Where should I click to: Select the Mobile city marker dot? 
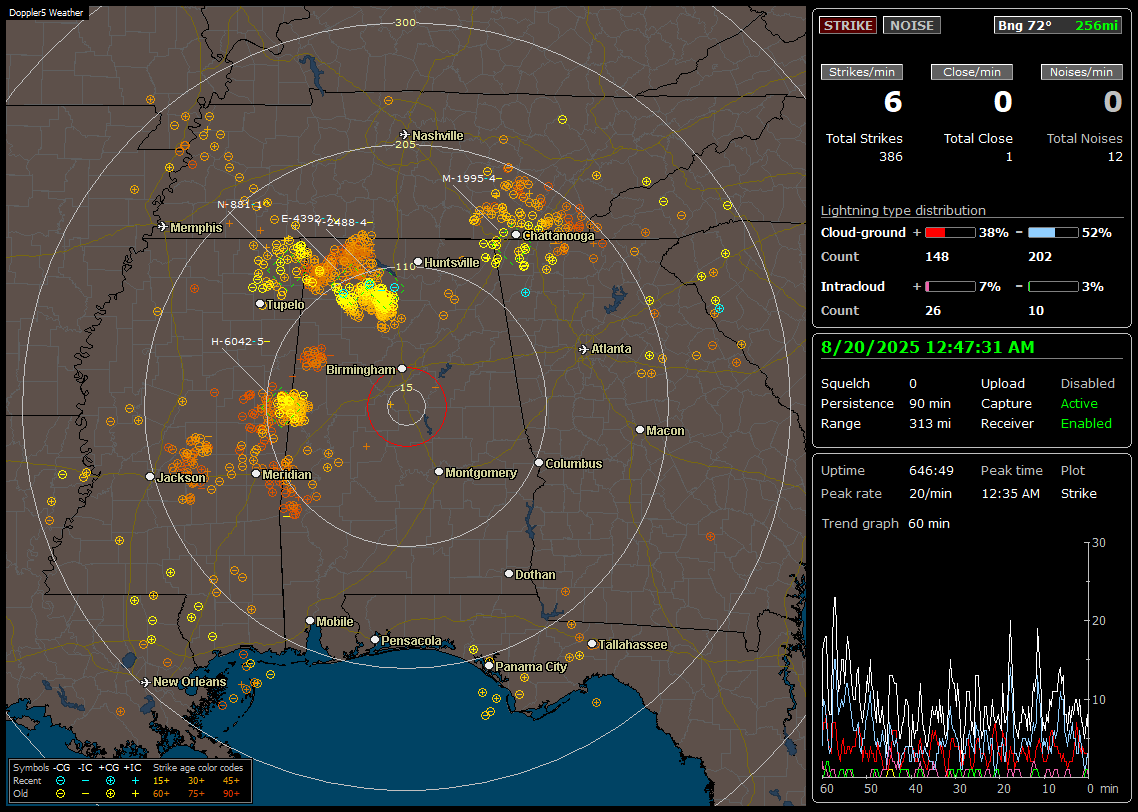coord(310,620)
